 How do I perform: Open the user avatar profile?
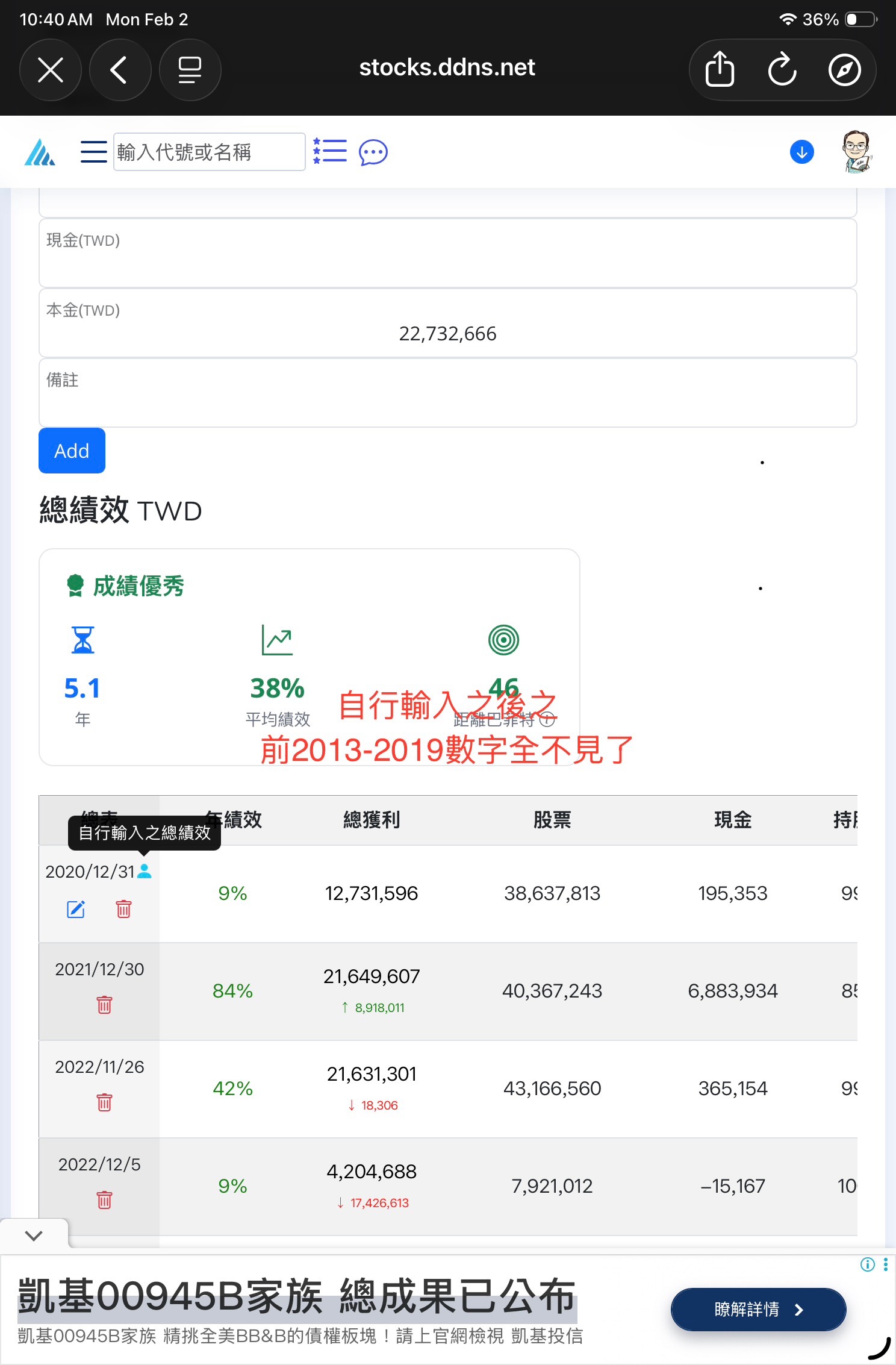tap(856, 152)
